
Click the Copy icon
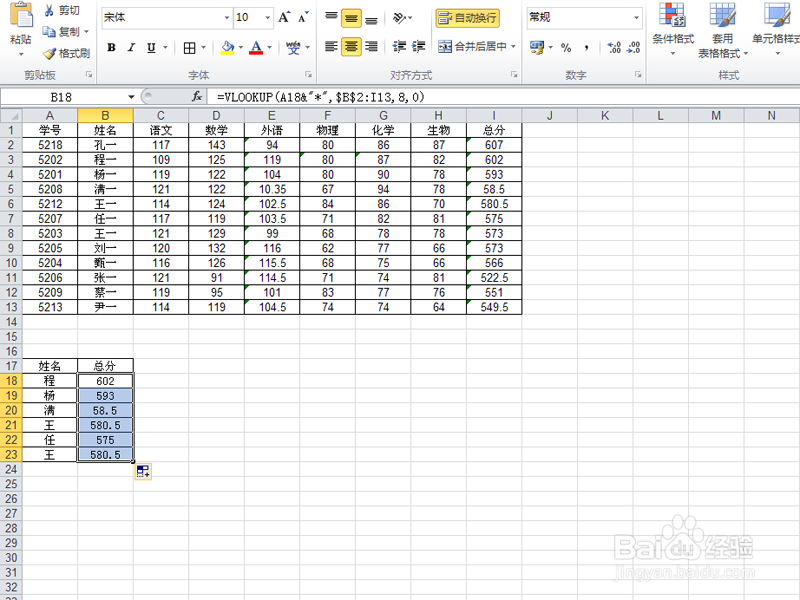[x=49, y=32]
